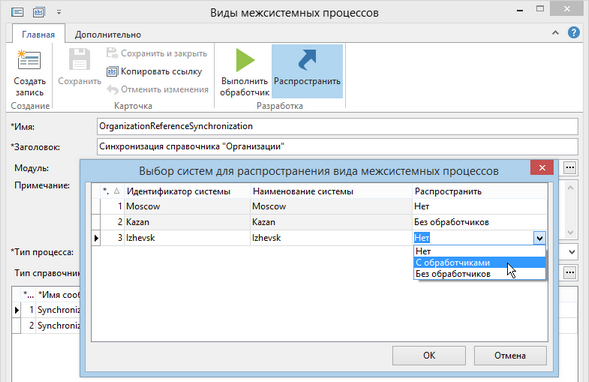Click Копировать ссылку in the ribbon

pyautogui.click(x=154, y=71)
